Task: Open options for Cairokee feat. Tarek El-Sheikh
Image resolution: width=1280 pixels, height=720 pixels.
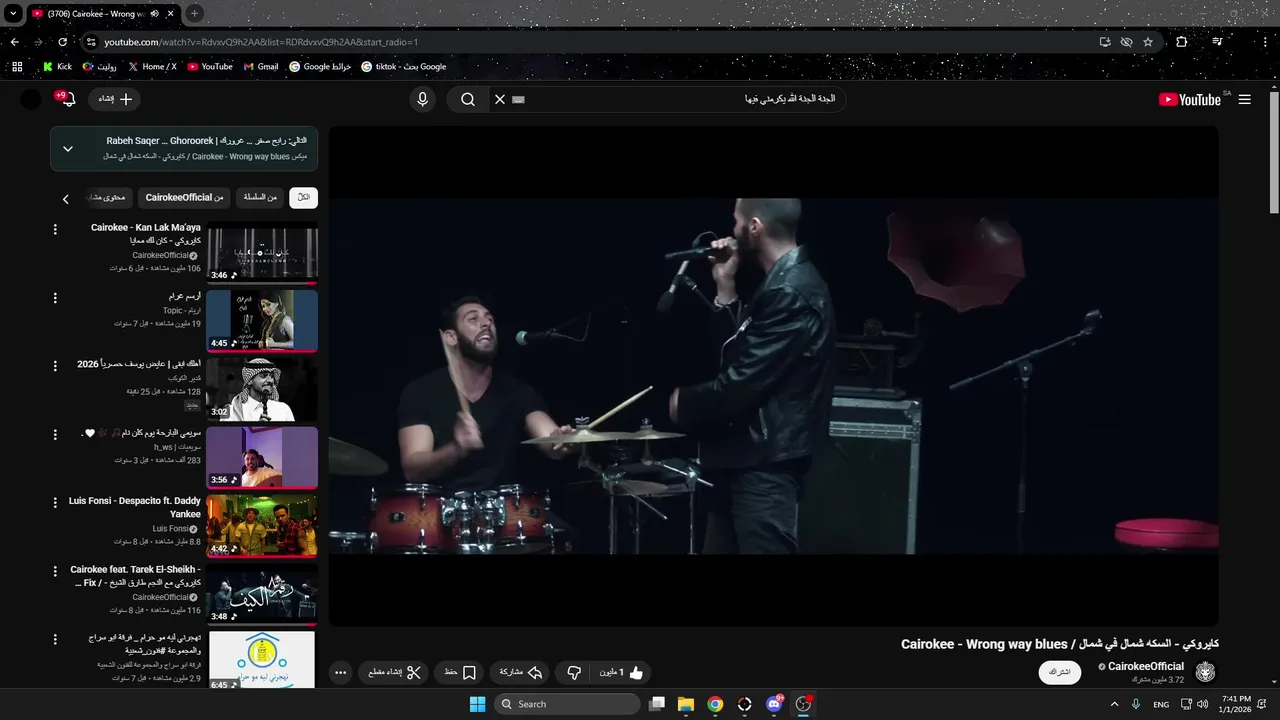Action: pos(55,571)
